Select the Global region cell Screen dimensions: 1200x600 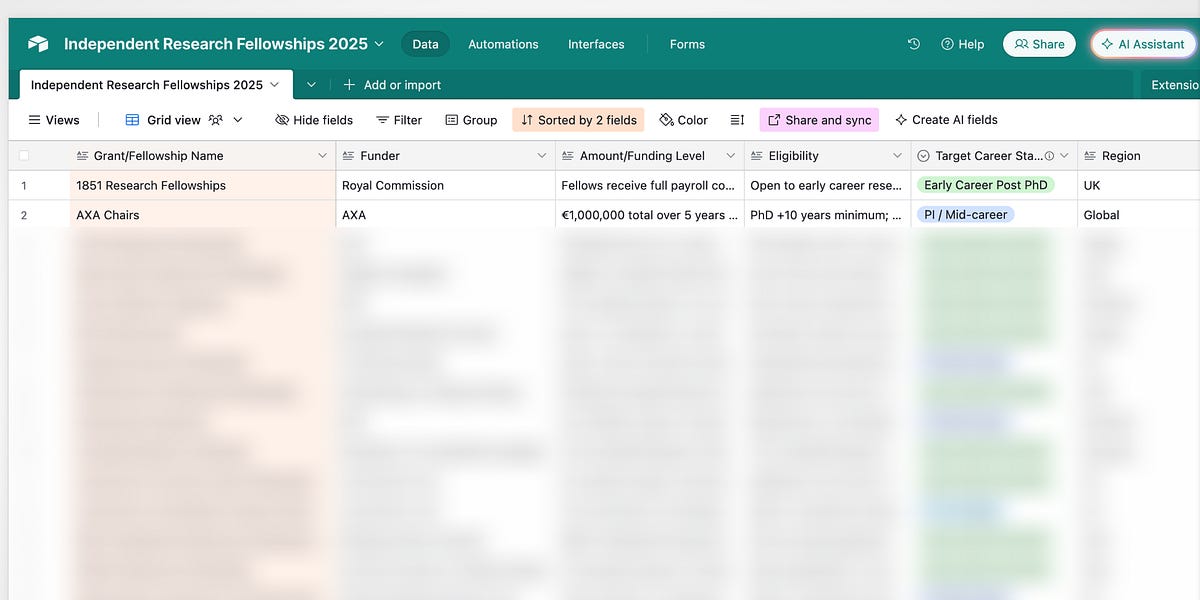[x=1139, y=215]
